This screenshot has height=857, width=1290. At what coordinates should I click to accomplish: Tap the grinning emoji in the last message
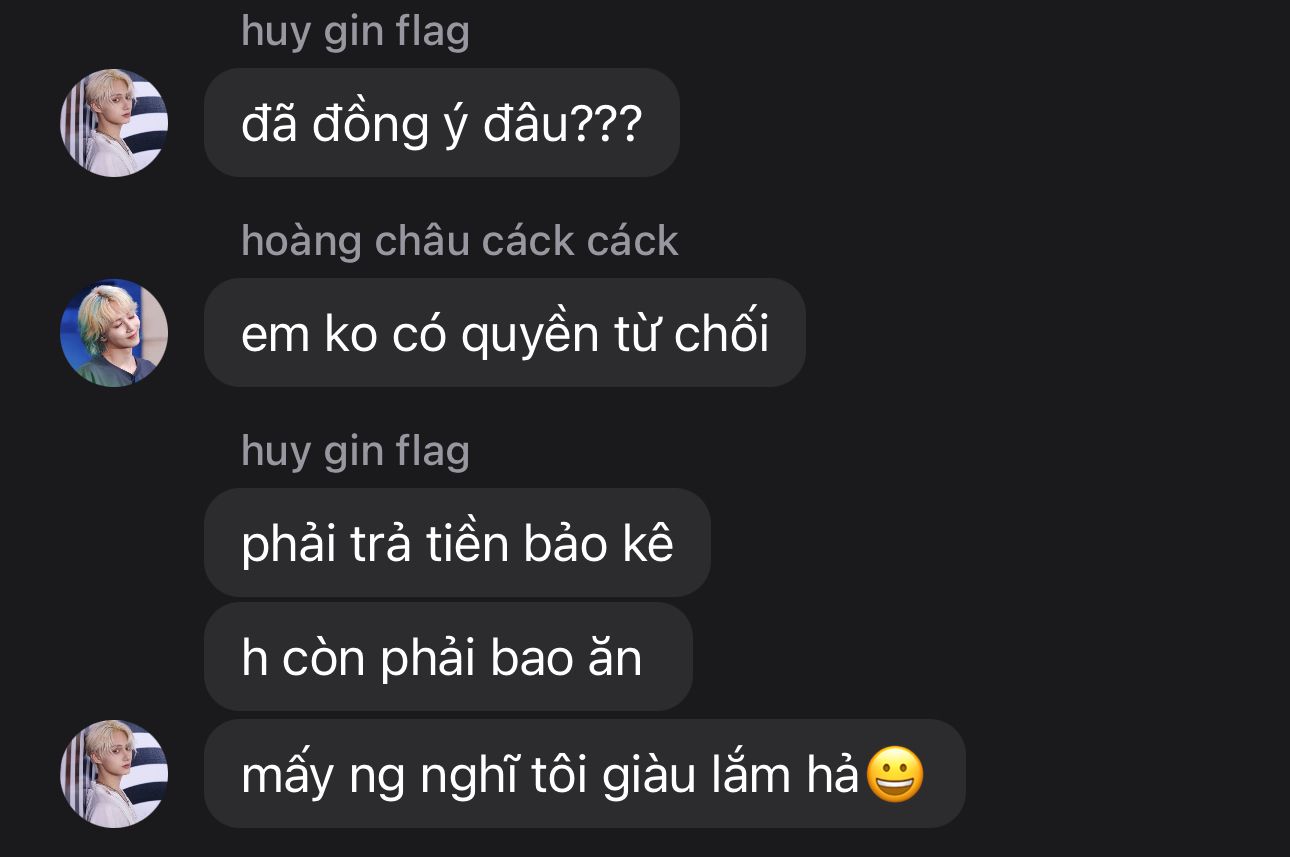[x=895, y=775]
